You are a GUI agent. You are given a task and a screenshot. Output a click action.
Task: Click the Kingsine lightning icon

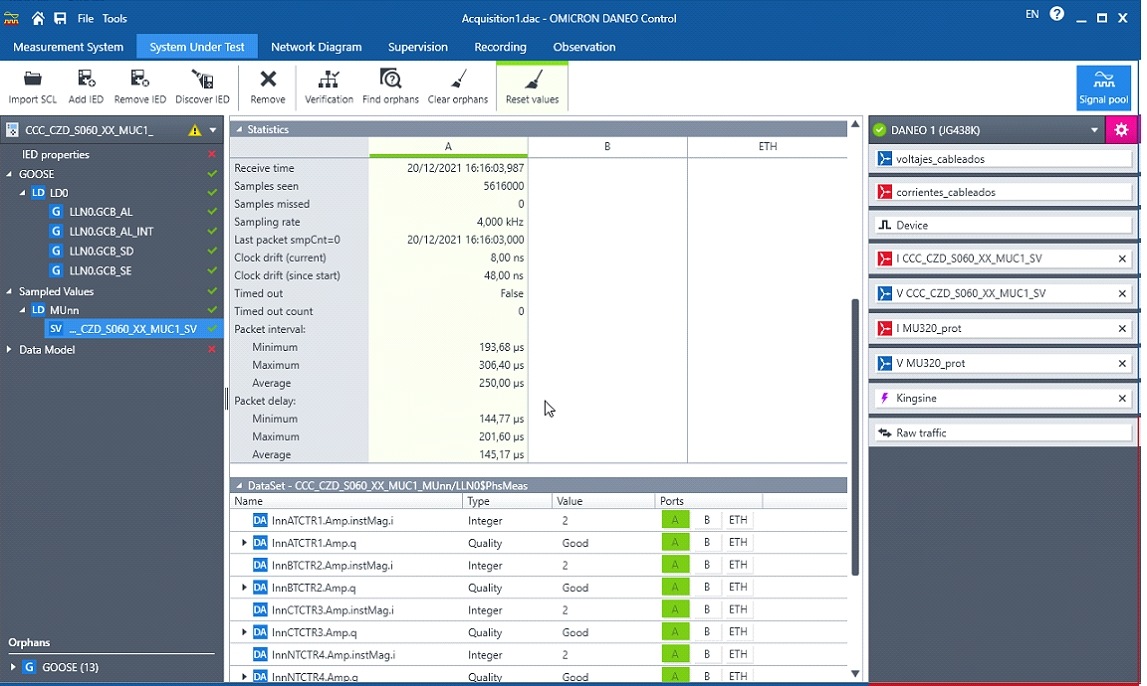pos(884,399)
